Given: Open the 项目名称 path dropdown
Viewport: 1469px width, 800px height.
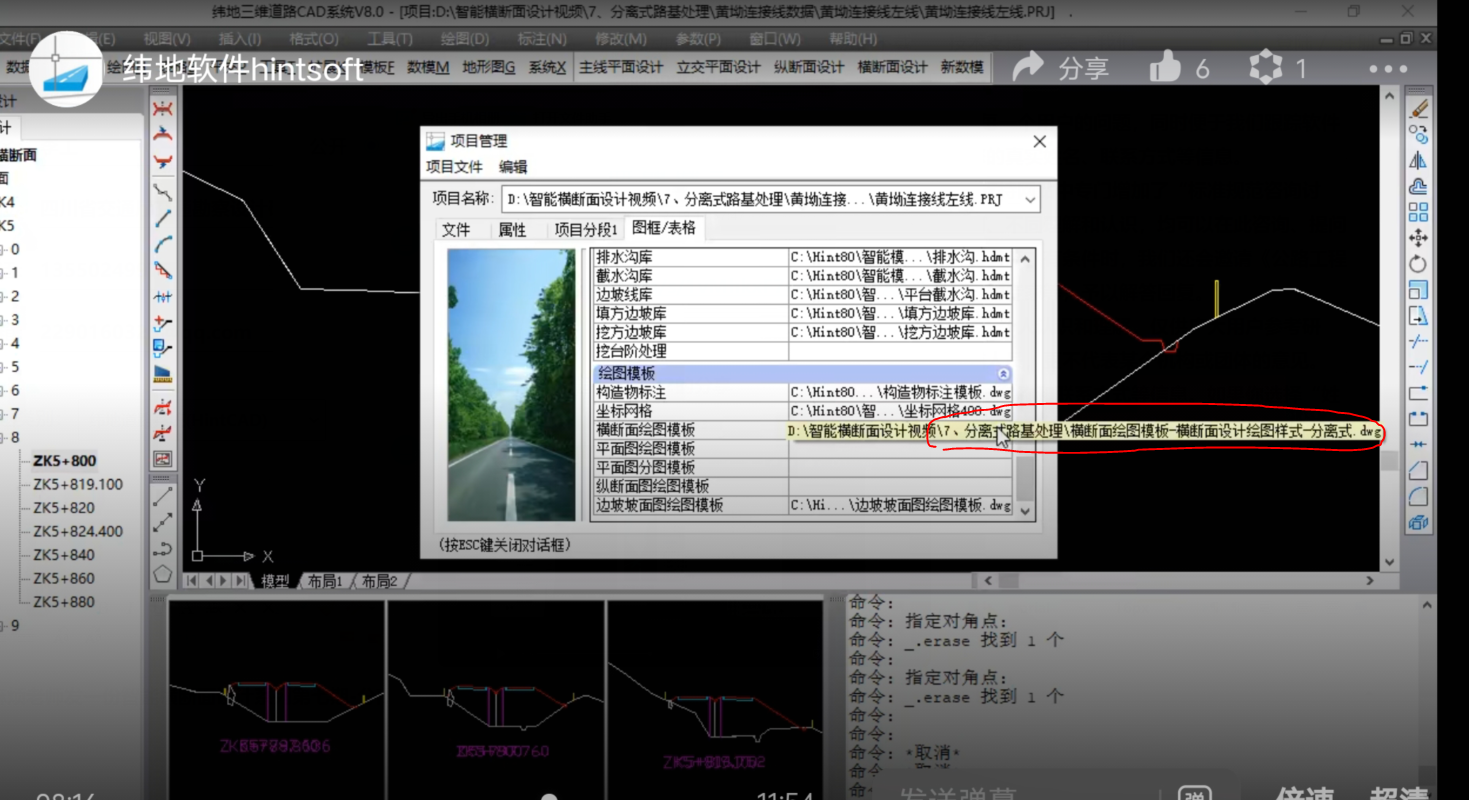Looking at the screenshot, I should point(1029,200).
